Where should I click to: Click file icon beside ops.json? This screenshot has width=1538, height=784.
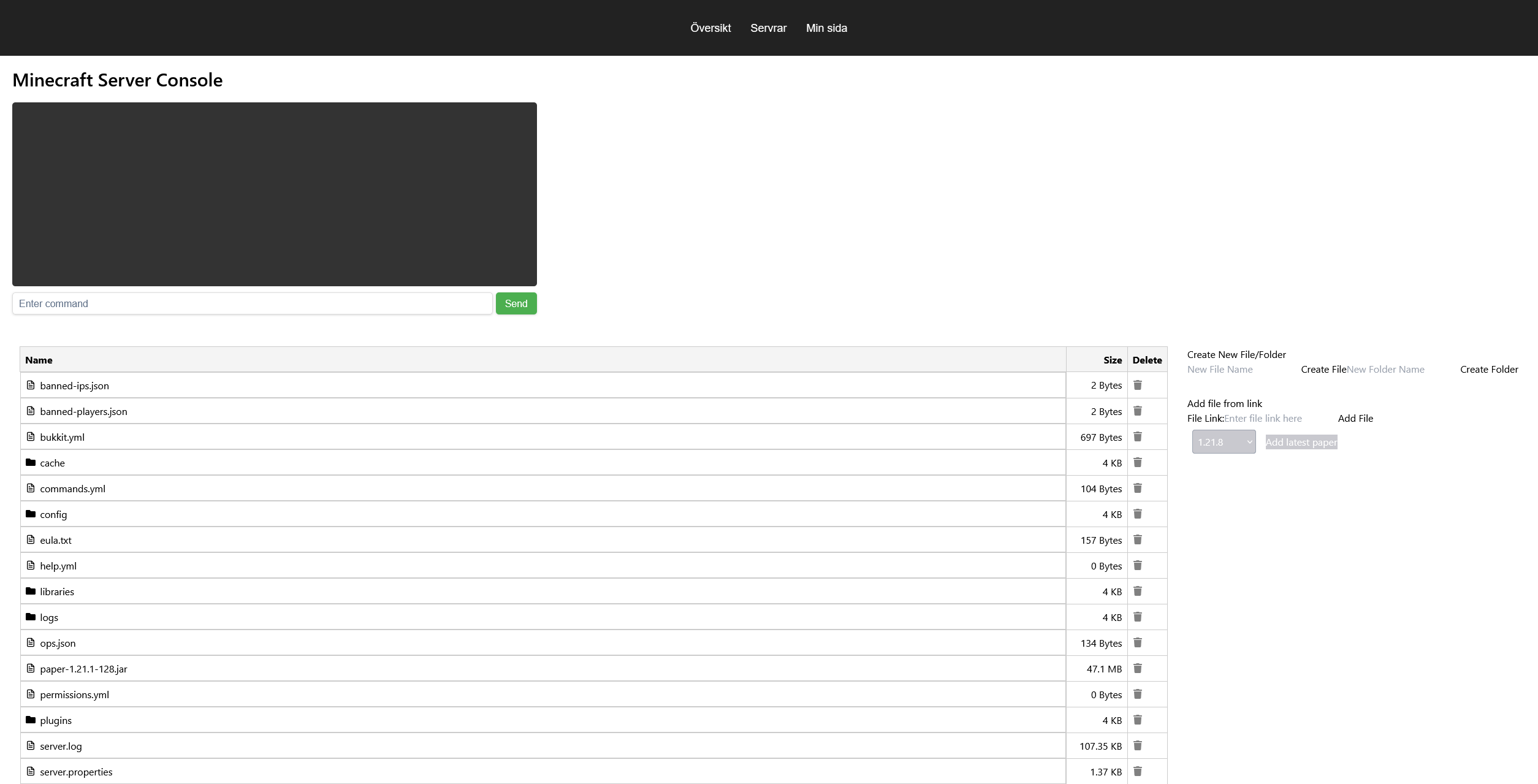tap(31, 642)
